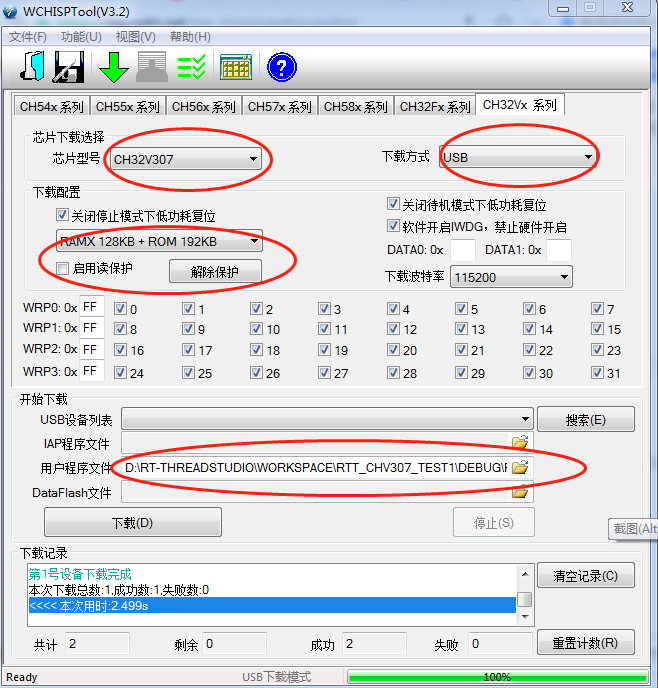
Task: Open the 功能(U) menu
Action: click(x=81, y=37)
